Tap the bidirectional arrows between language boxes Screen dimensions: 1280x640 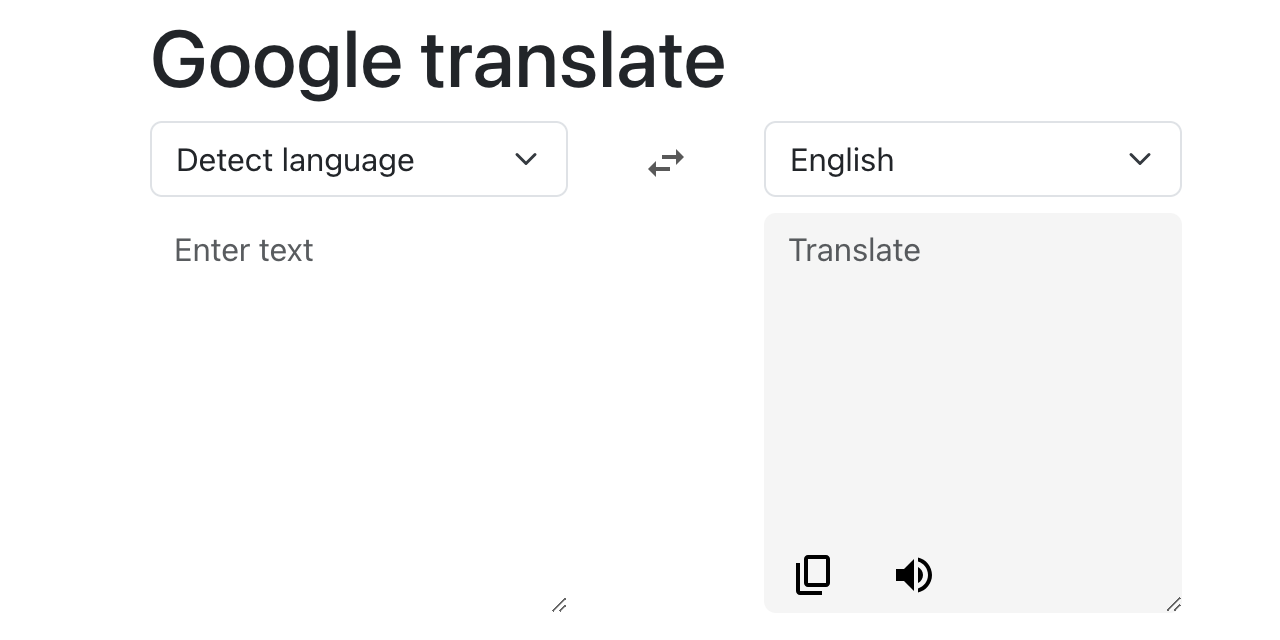[x=665, y=162]
